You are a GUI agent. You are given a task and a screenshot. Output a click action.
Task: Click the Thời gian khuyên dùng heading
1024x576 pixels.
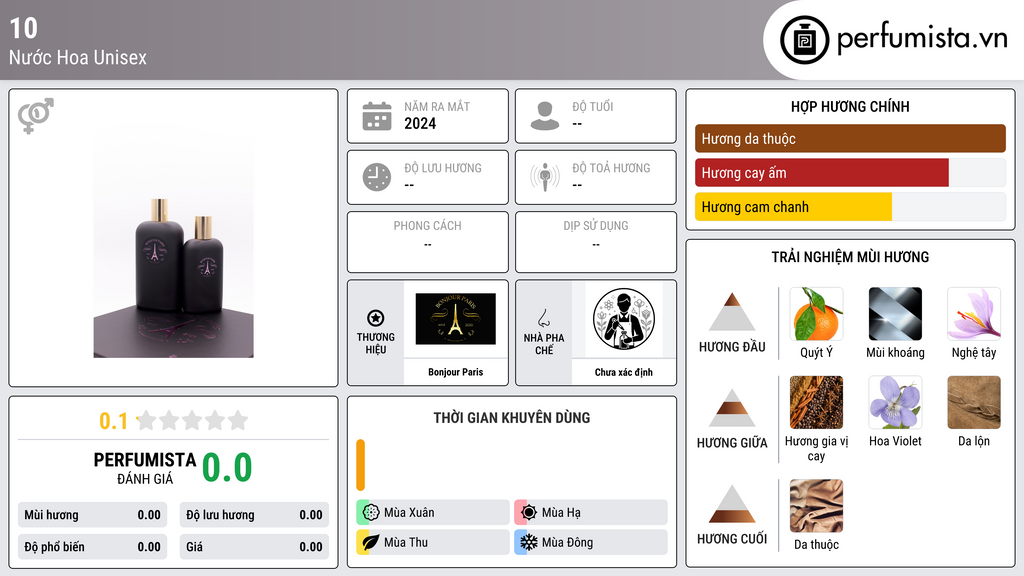512,418
